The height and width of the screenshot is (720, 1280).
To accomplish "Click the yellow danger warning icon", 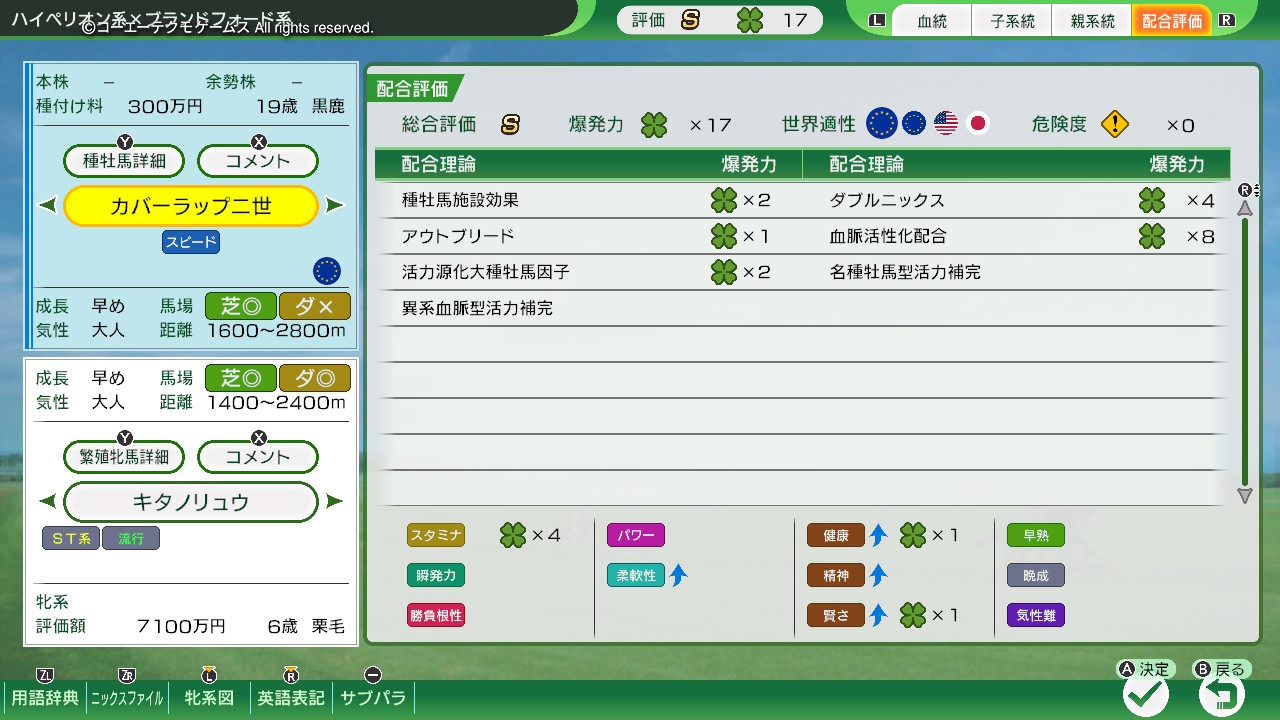I will point(1114,124).
